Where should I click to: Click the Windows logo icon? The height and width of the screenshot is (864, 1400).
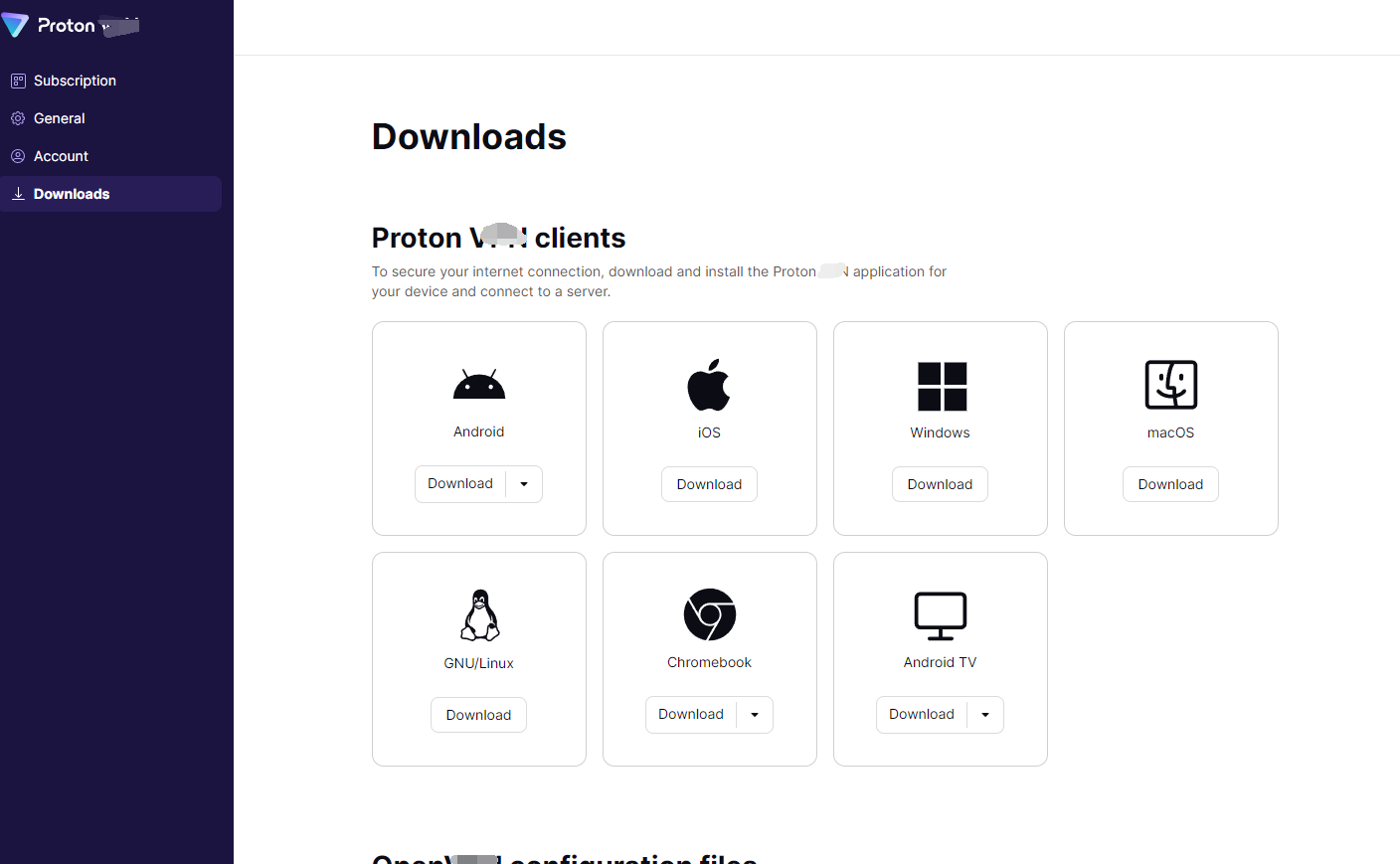(942, 387)
